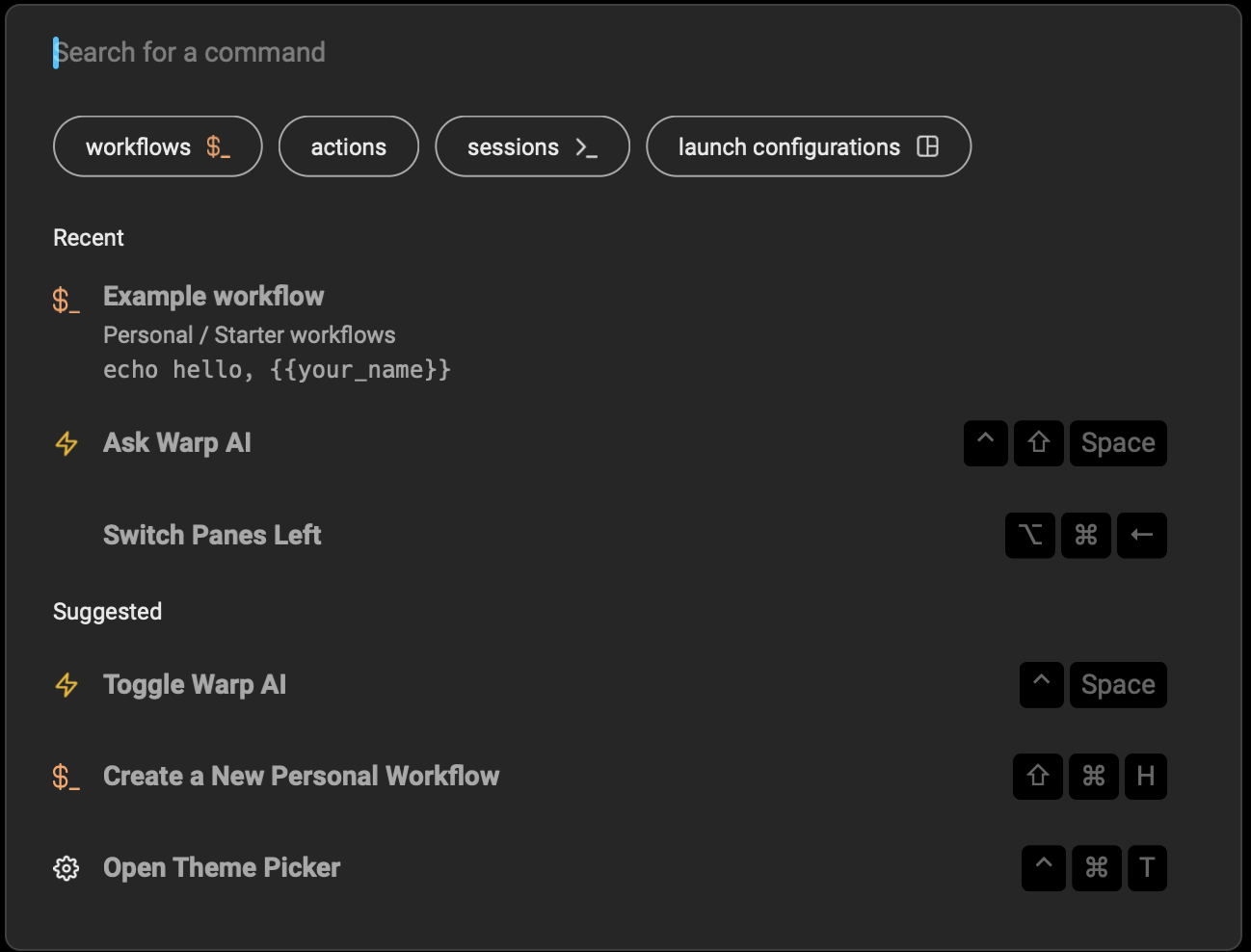Image resolution: width=1251 pixels, height=952 pixels.
Task: Click the pane layout icon in launch configurations chip
Action: (x=927, y=146)
